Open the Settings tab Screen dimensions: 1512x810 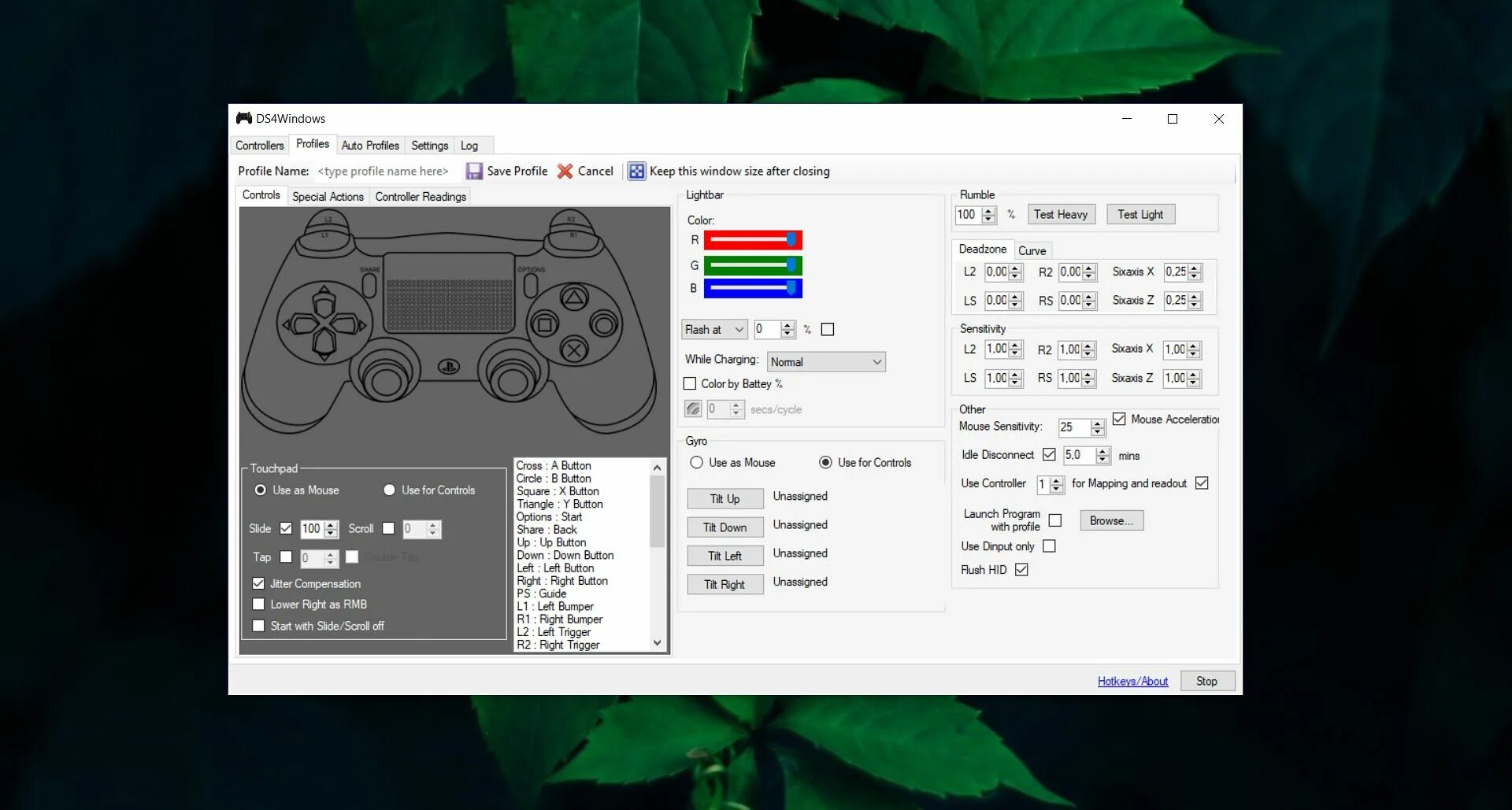tap(430, 146)
